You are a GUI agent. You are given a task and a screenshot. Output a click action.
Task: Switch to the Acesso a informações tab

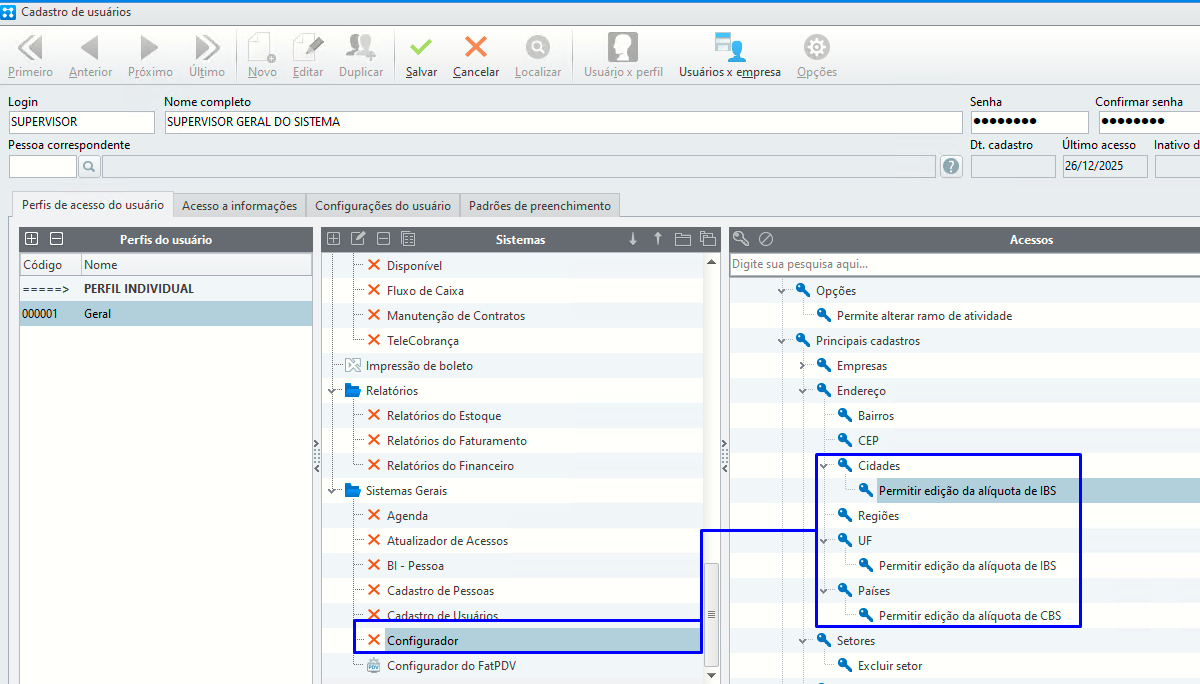239,206
